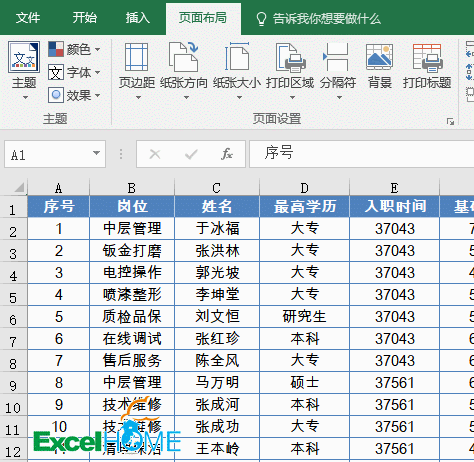Viewport: 474px width, 462px height.
Task: Select the 页面布局 tab
Action: (x=203, y=18)
